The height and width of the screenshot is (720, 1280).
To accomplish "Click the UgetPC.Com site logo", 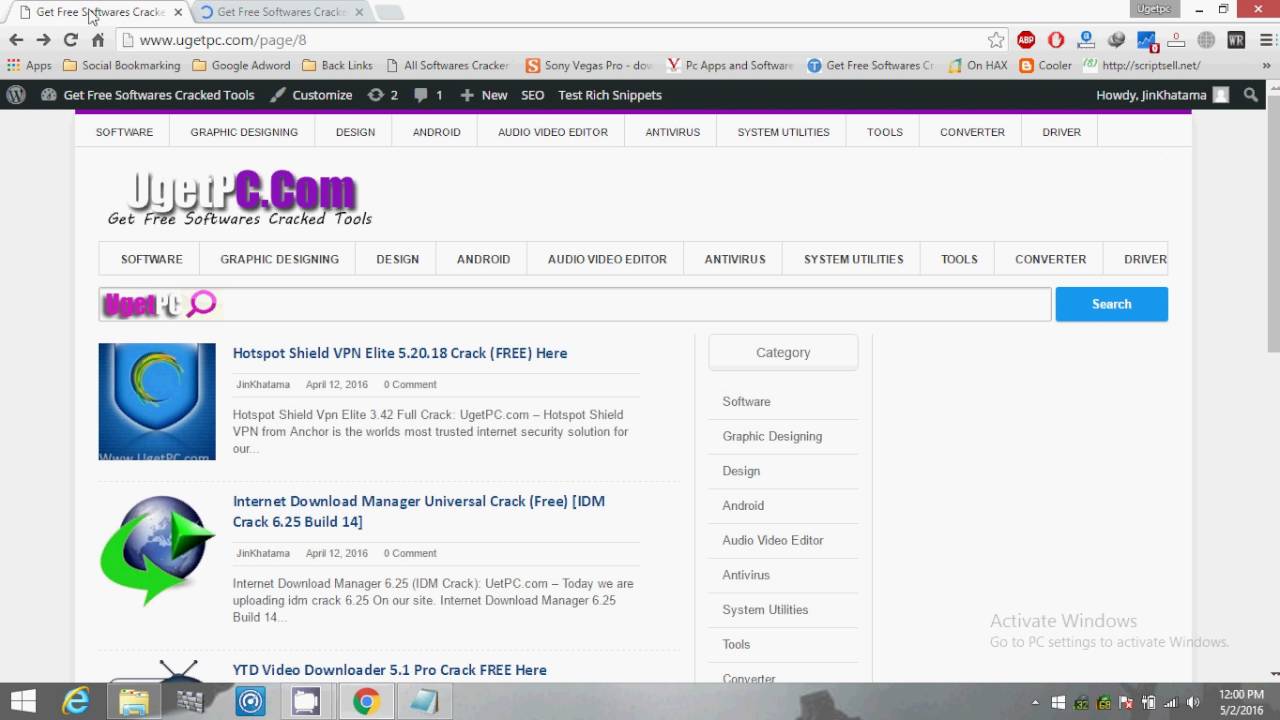I will click(240, 197).
